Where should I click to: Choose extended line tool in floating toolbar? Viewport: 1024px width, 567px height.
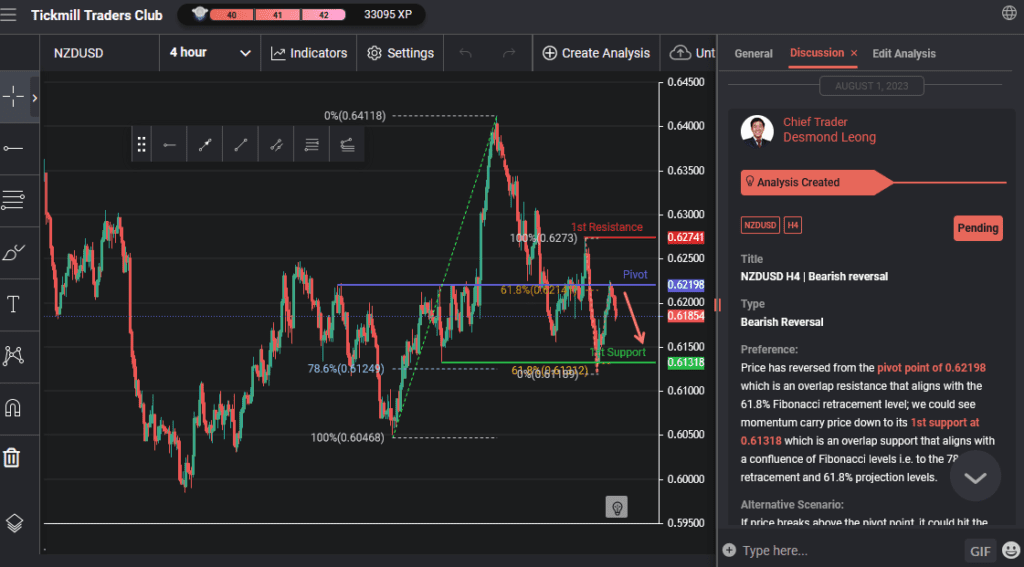(205, 145)
